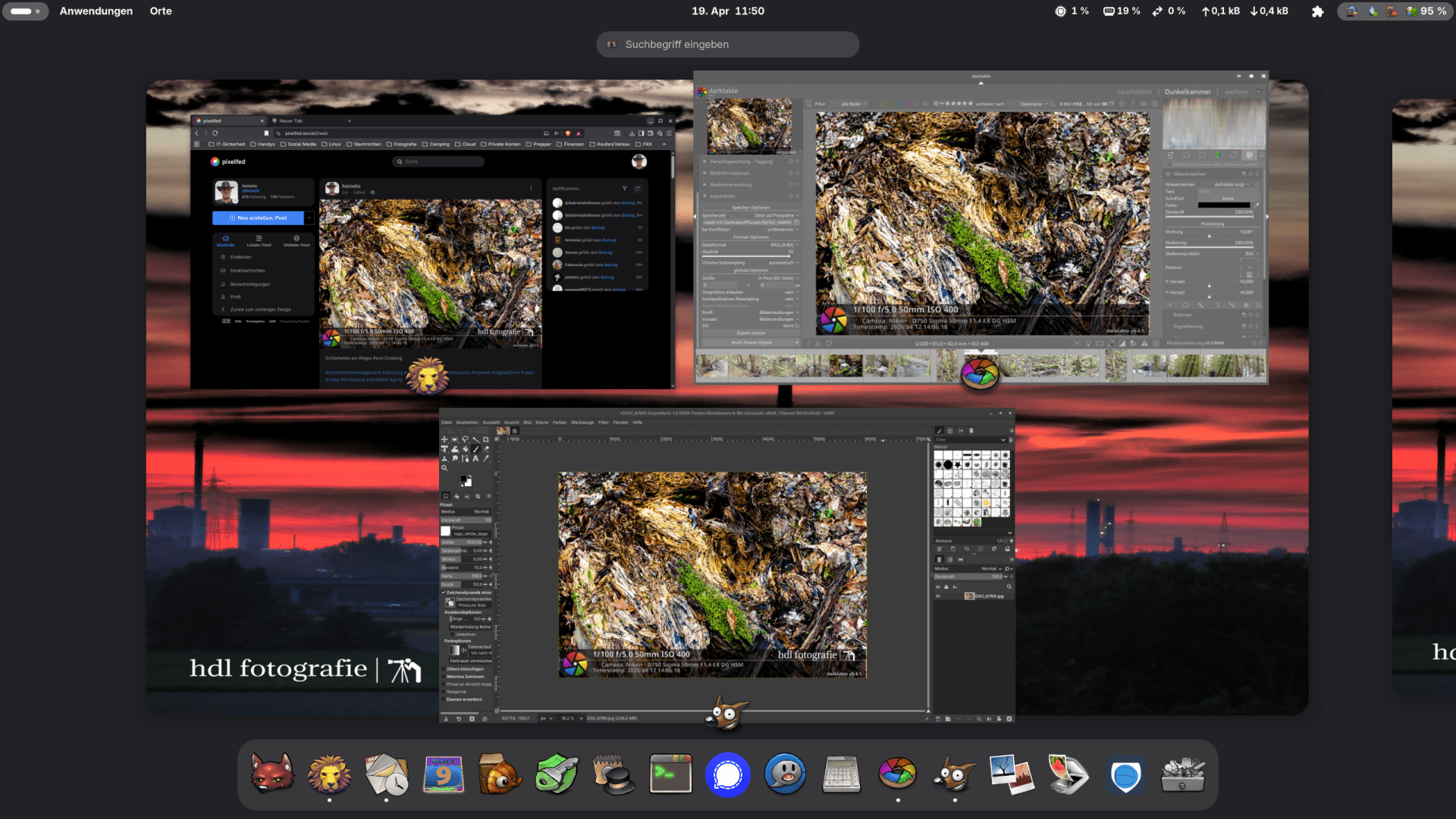1456x819 pixels.
Task: Toggle the Wasserzeichen module power switch
Action: tap(1168, 174)
